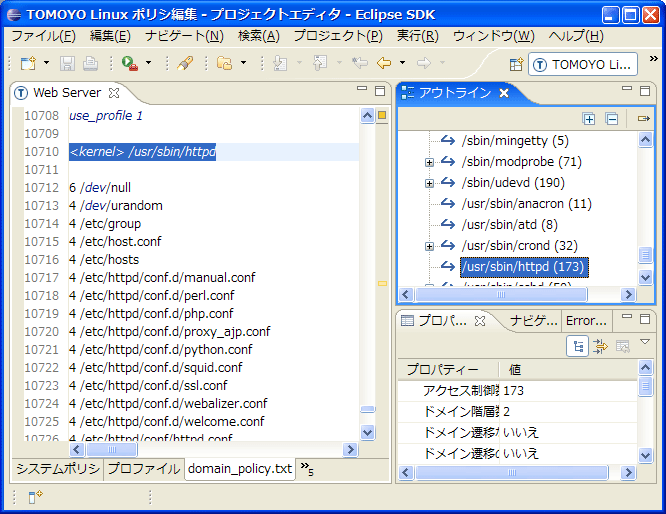Screen dimensions: 666x514
Task: Open the properties view menu triangle
Action: [645, 342]
